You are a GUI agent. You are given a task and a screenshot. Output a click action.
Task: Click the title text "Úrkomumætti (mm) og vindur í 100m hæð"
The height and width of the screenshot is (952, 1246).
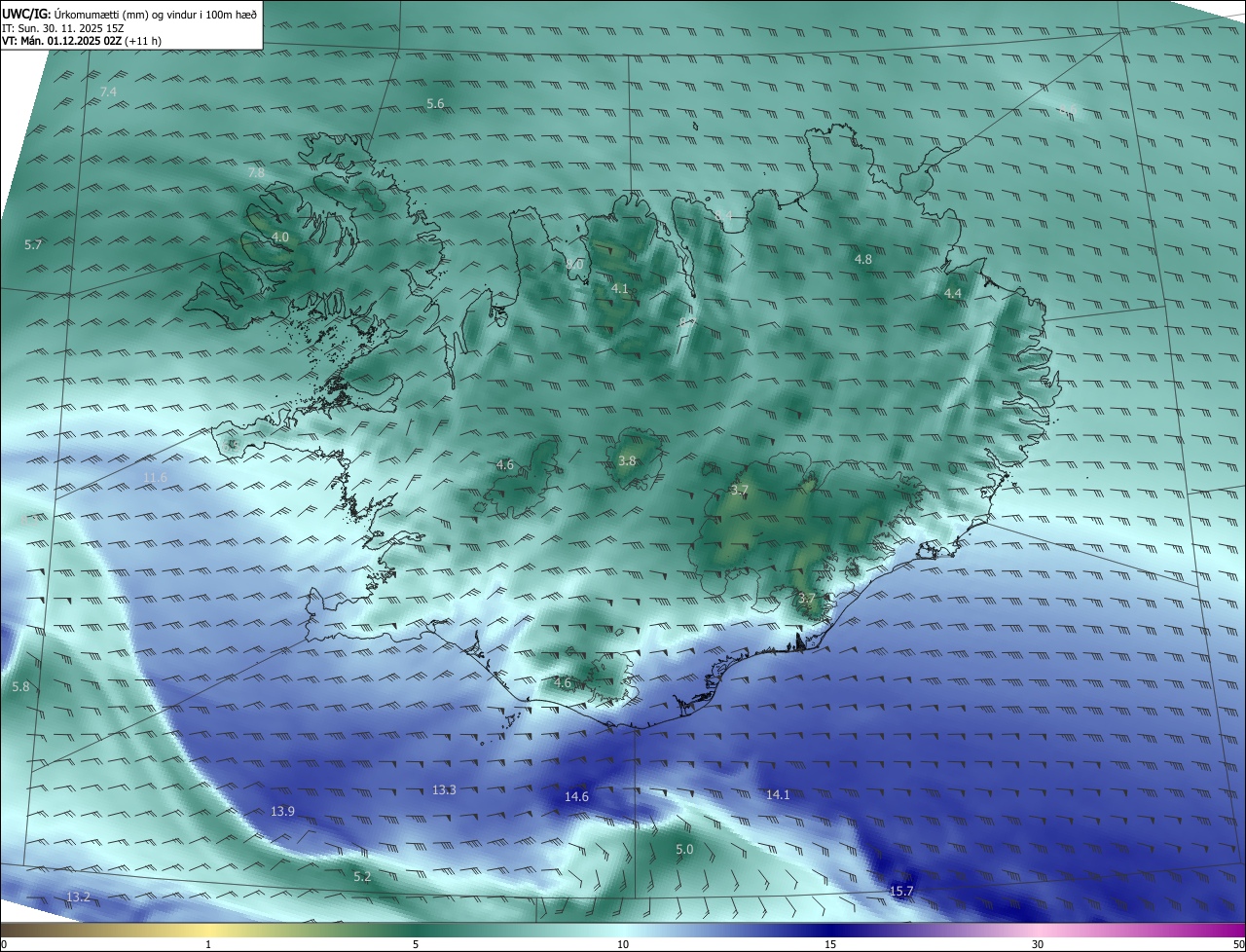tap(156, 13)
